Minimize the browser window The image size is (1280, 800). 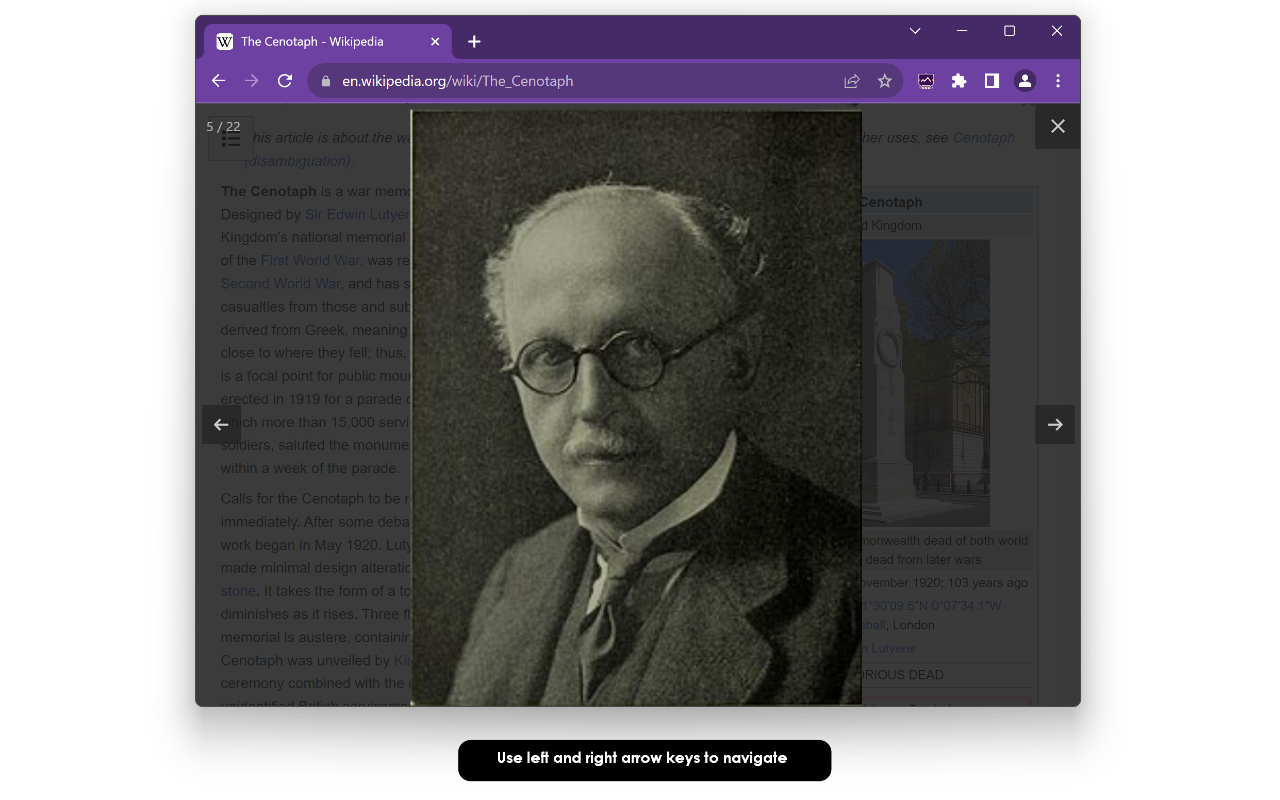coord(962,31)
